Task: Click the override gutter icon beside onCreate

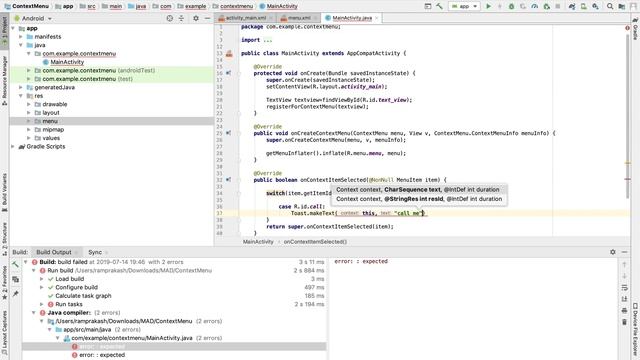Action: coord(229,73)
